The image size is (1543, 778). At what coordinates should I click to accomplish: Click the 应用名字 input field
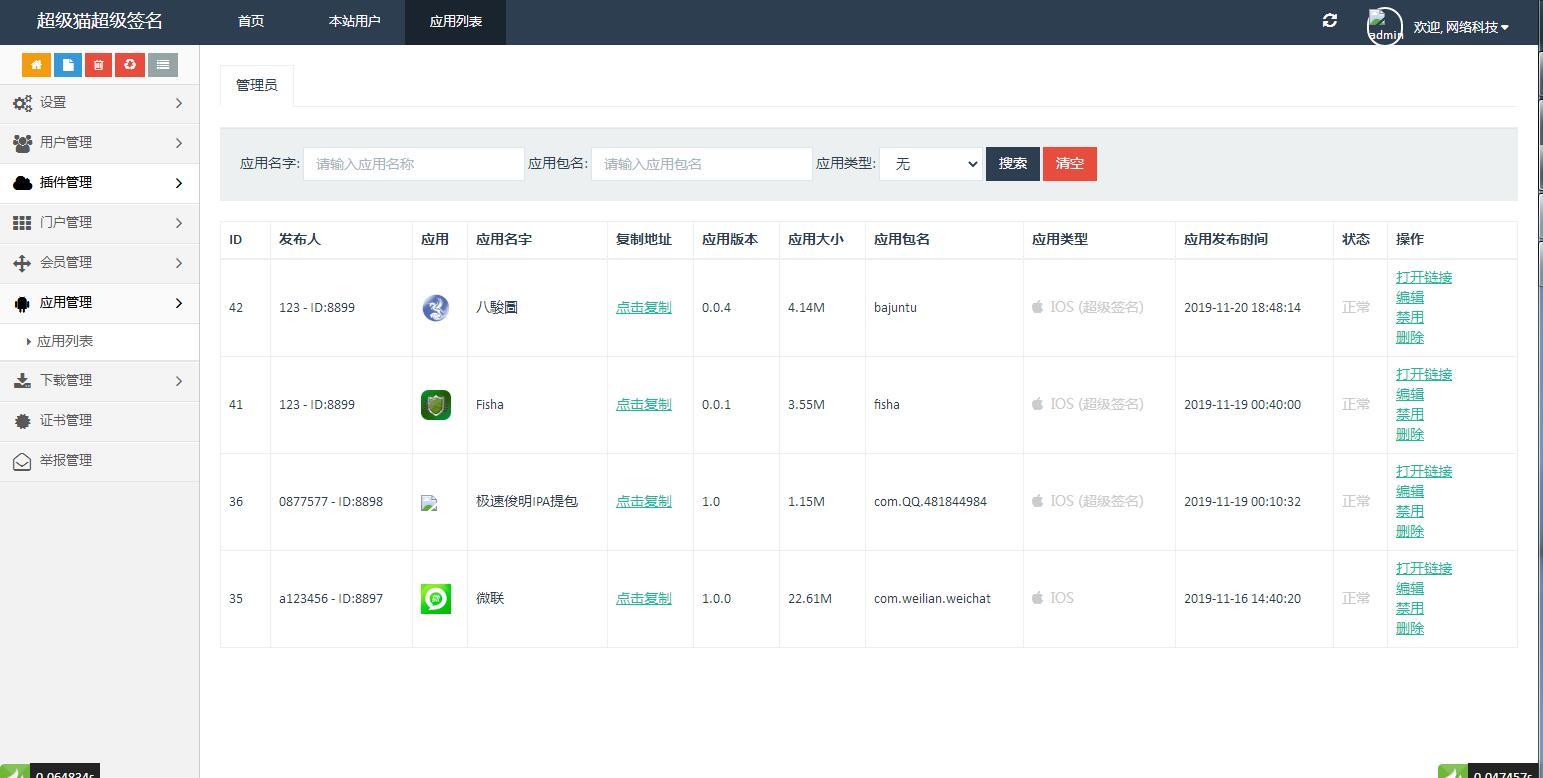pyautogui.click(x=413, y=164)
